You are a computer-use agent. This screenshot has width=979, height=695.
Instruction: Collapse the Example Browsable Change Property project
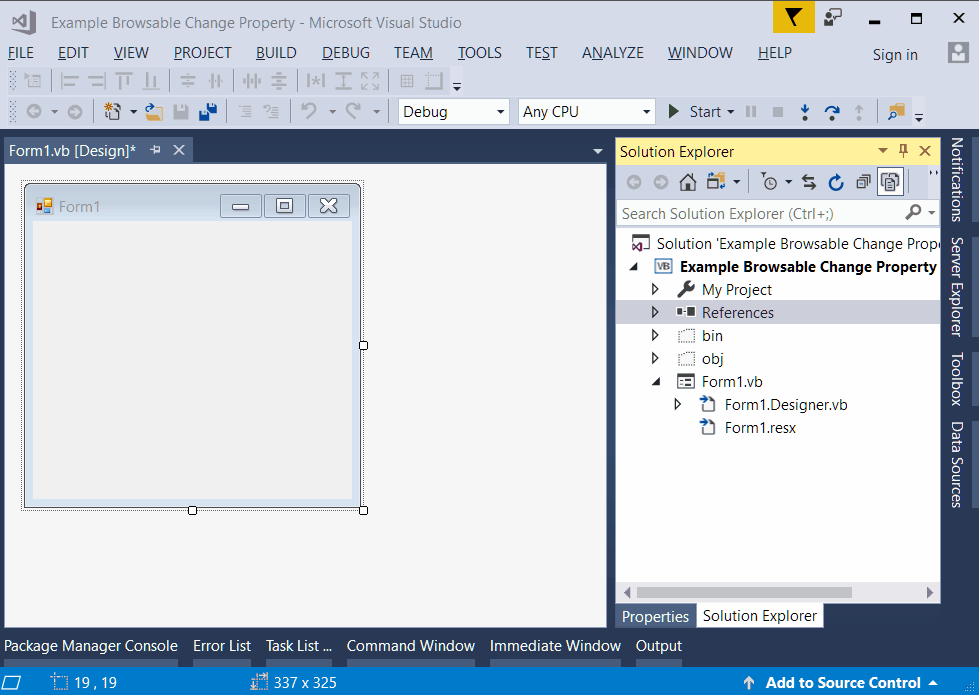coord(634,267)
